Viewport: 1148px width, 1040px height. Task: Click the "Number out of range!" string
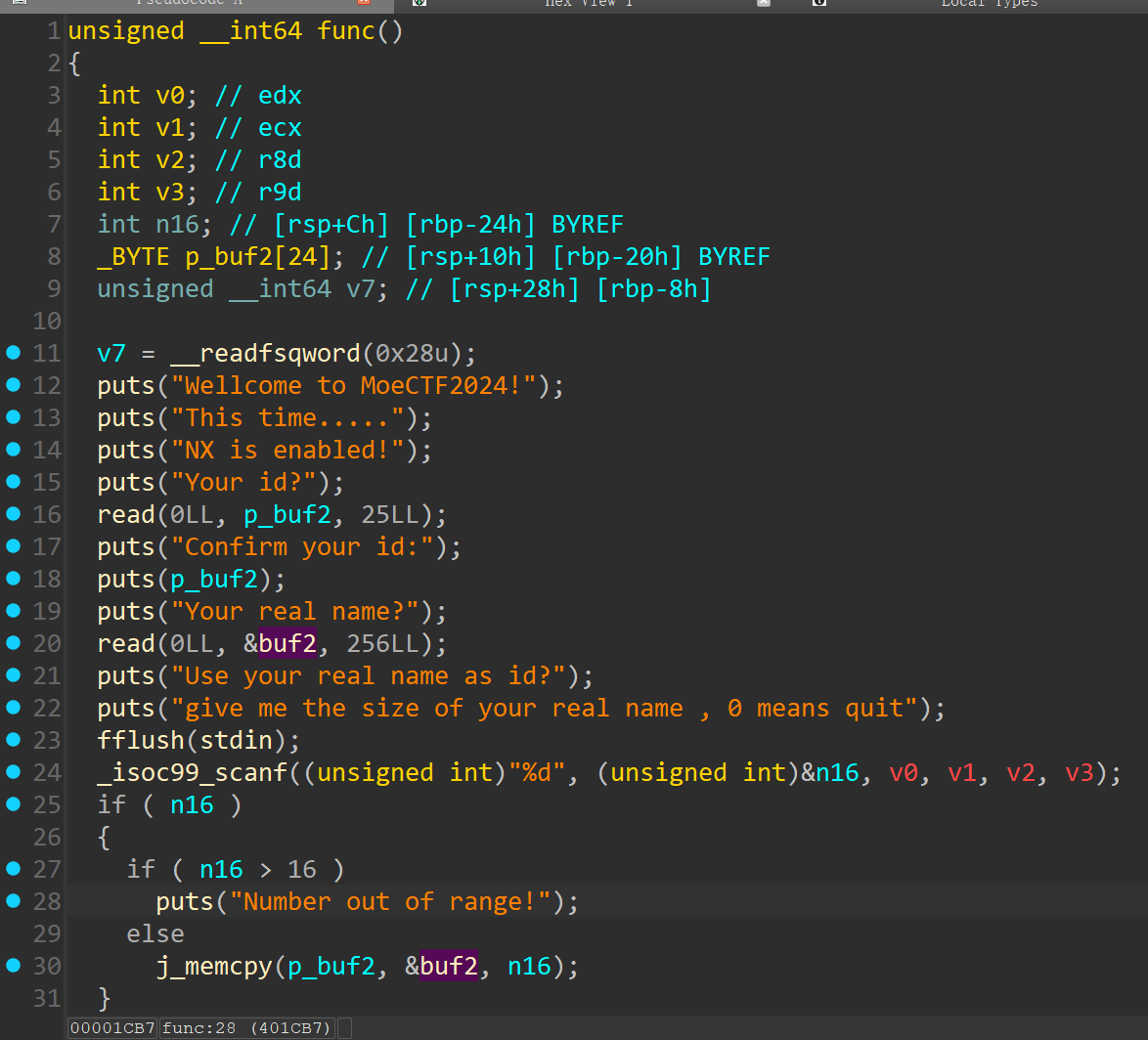tap(389, 900)
